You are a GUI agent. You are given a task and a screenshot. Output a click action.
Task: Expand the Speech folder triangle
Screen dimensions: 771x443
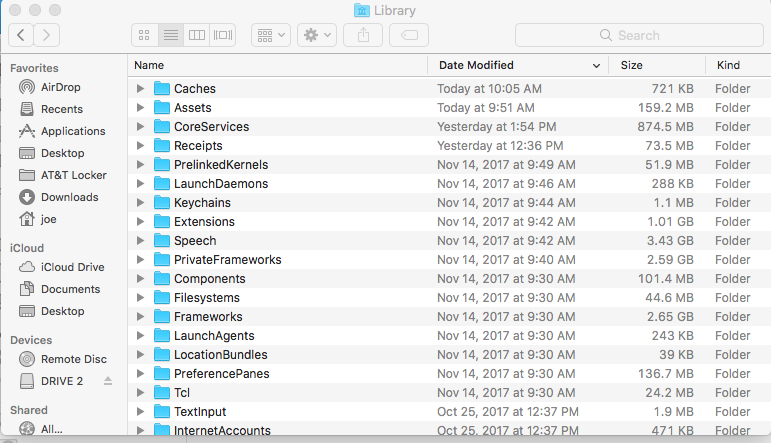tap(141, 240)
